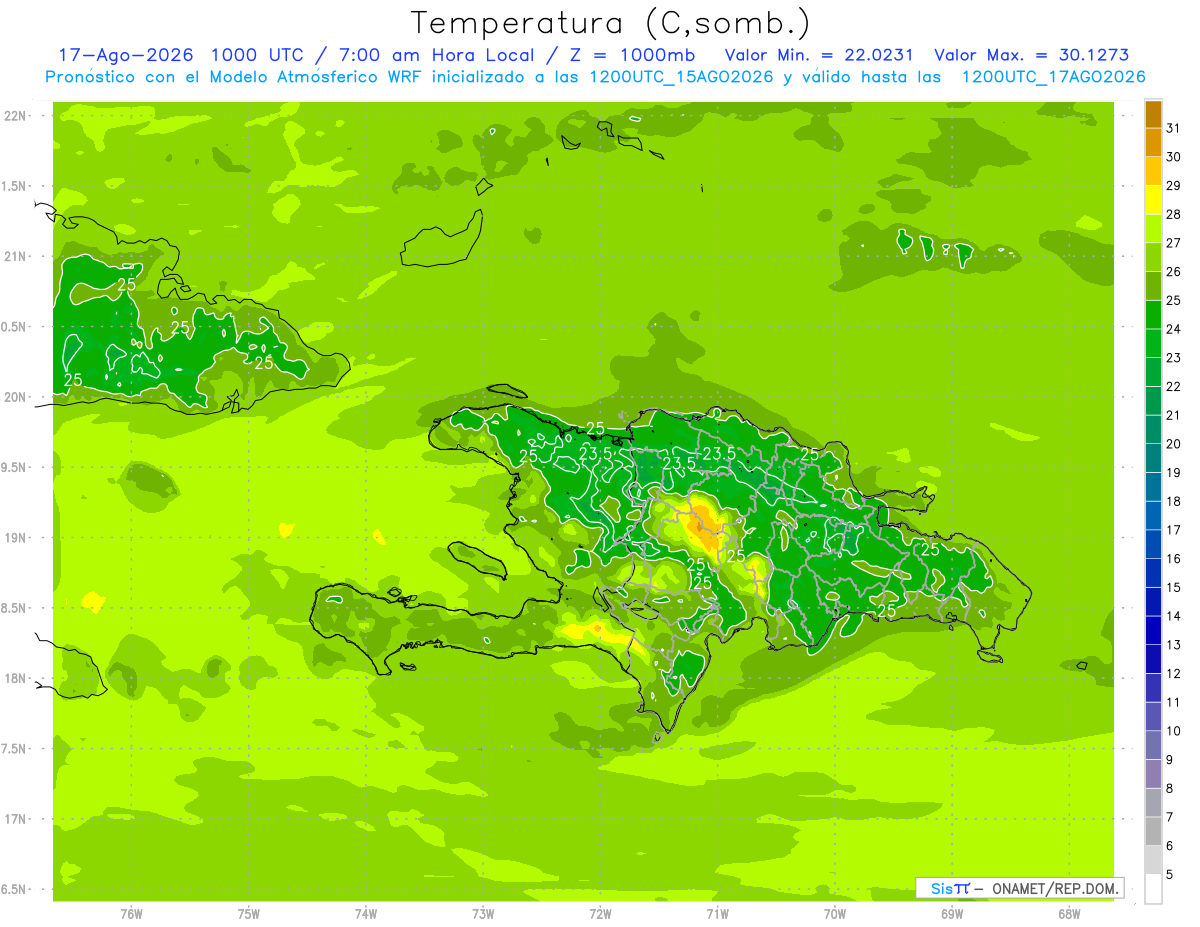
Task: Click the 22N latitude tick label
Action: coord(16,116)
